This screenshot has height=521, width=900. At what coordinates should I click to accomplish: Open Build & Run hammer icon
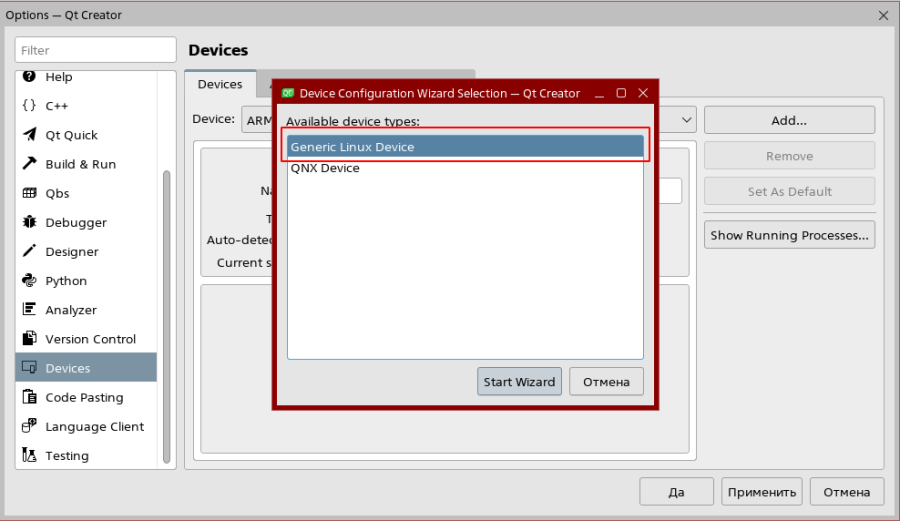click(x=29, y=164)
